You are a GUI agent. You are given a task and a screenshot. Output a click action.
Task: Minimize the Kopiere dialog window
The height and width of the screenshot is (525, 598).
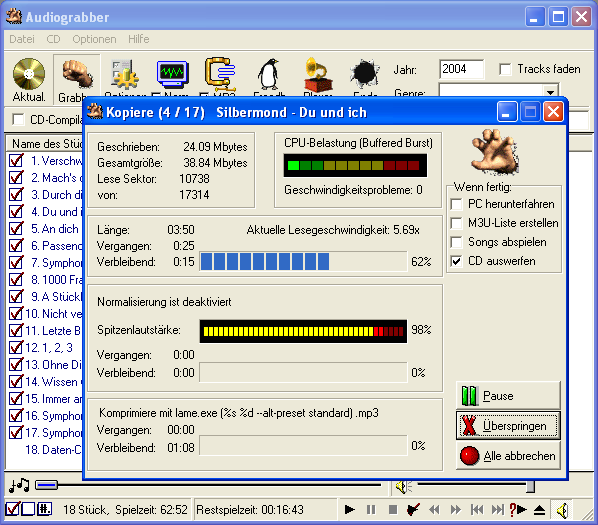coord(507,112)
